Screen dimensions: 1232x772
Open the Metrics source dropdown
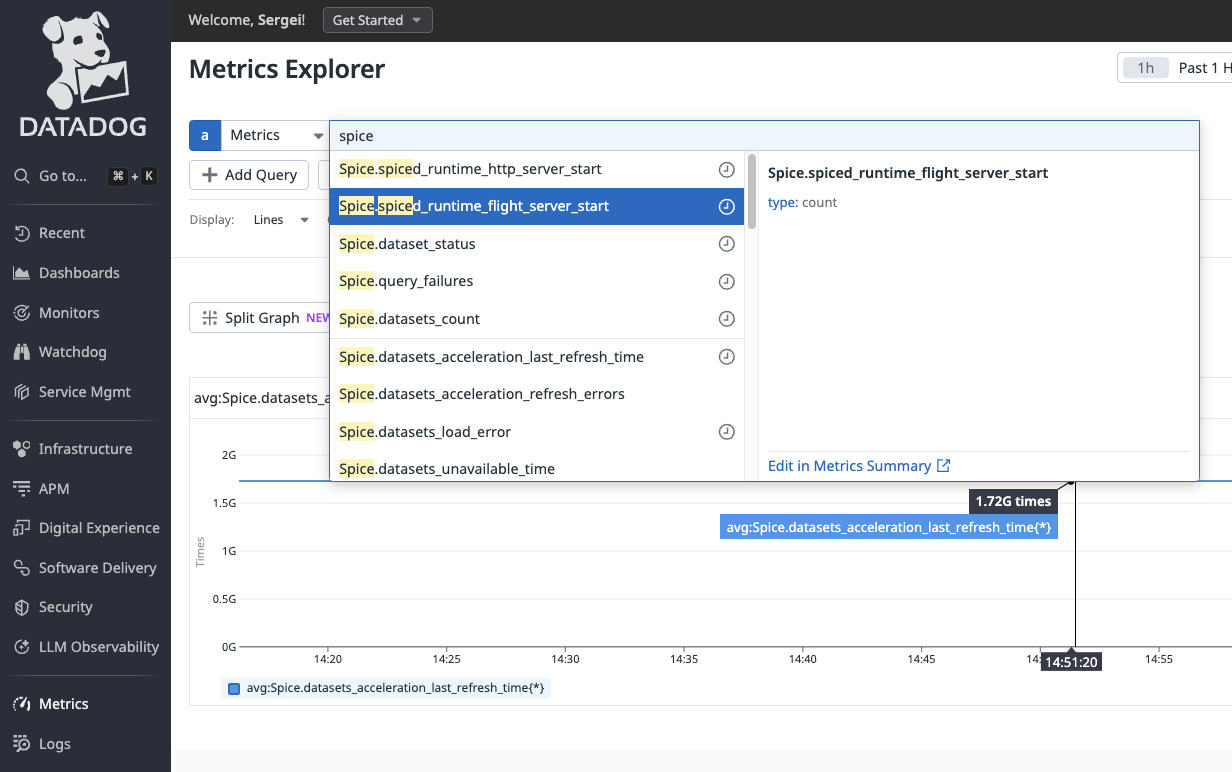(x=275, y=135)
